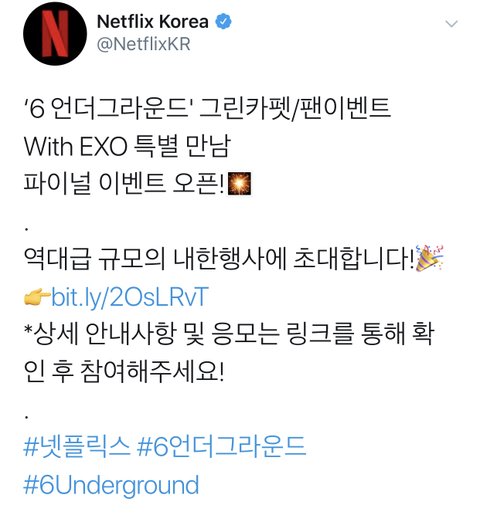The width and height of the screenshot is (480, 522).
Task: Click the '파이널 이벤트 오픈!' text
Action: (x=125, y=184)
